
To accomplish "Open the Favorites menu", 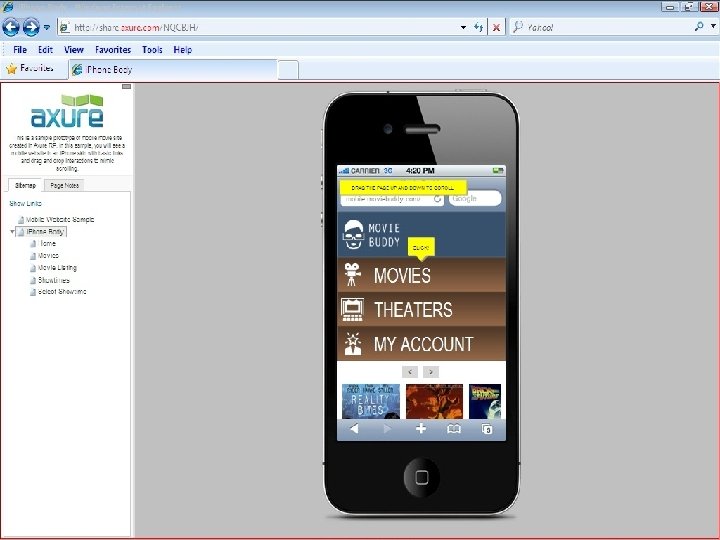I will tap(113, 50).
